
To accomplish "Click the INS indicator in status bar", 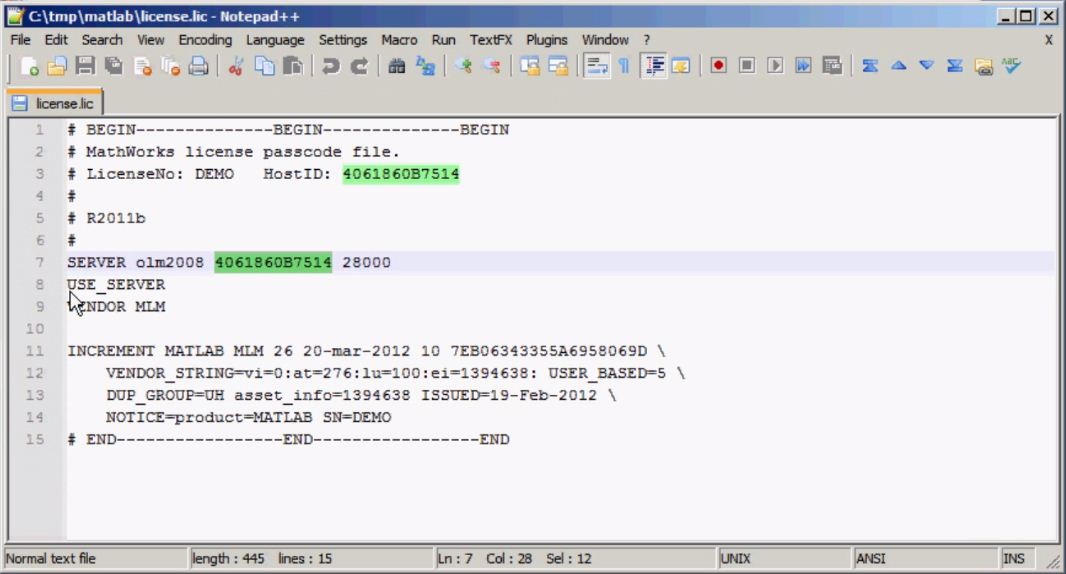I will (1013, 559).
